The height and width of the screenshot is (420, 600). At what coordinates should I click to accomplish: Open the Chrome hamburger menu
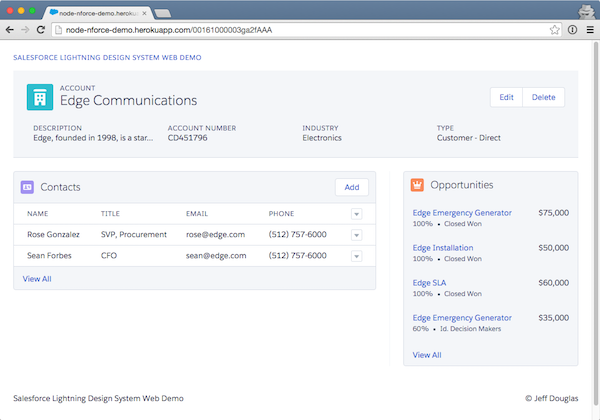(x=590, y=30)
